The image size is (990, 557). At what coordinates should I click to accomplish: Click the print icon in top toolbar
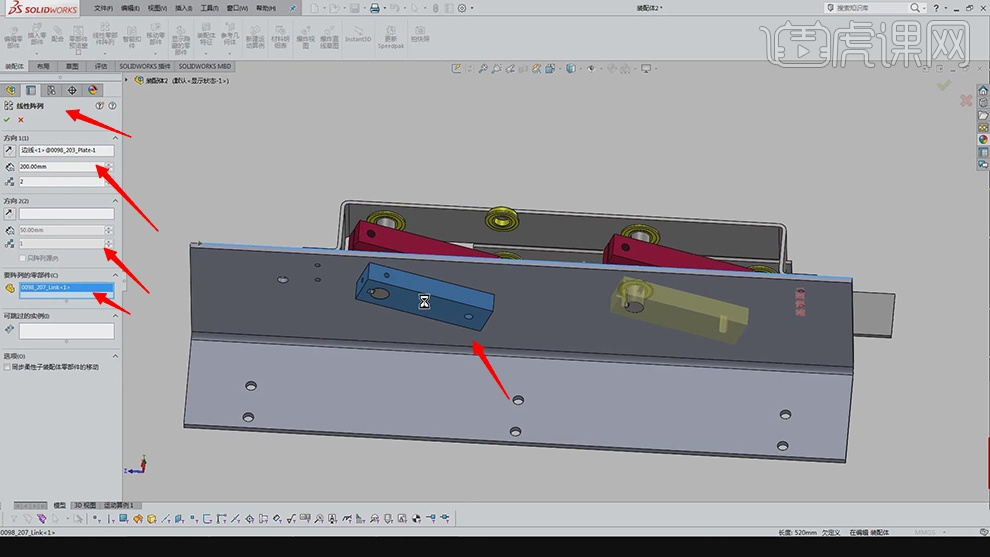pos(374,8)
